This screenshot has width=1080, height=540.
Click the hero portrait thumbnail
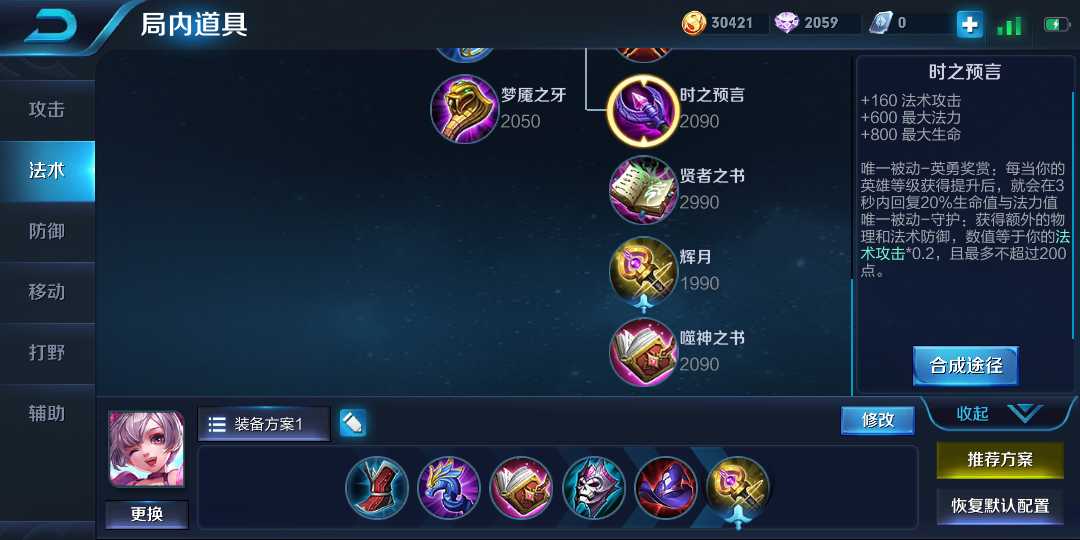click(x=147, y=449)
